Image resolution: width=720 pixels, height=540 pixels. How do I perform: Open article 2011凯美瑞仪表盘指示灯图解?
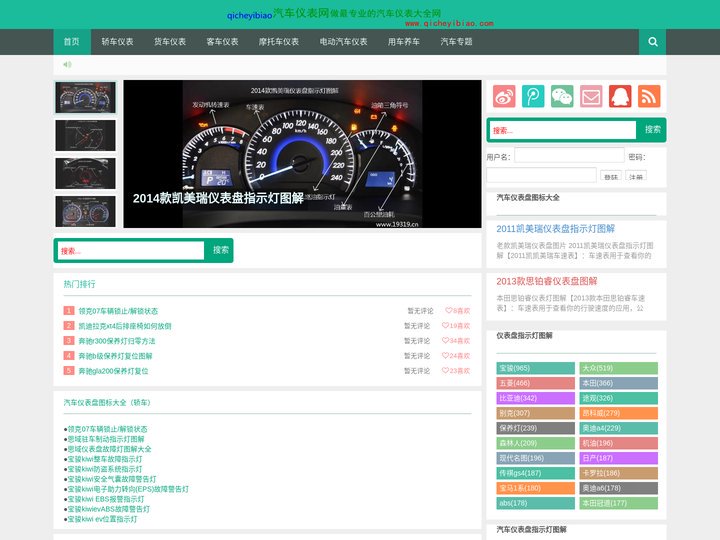[x=556, y=229]
